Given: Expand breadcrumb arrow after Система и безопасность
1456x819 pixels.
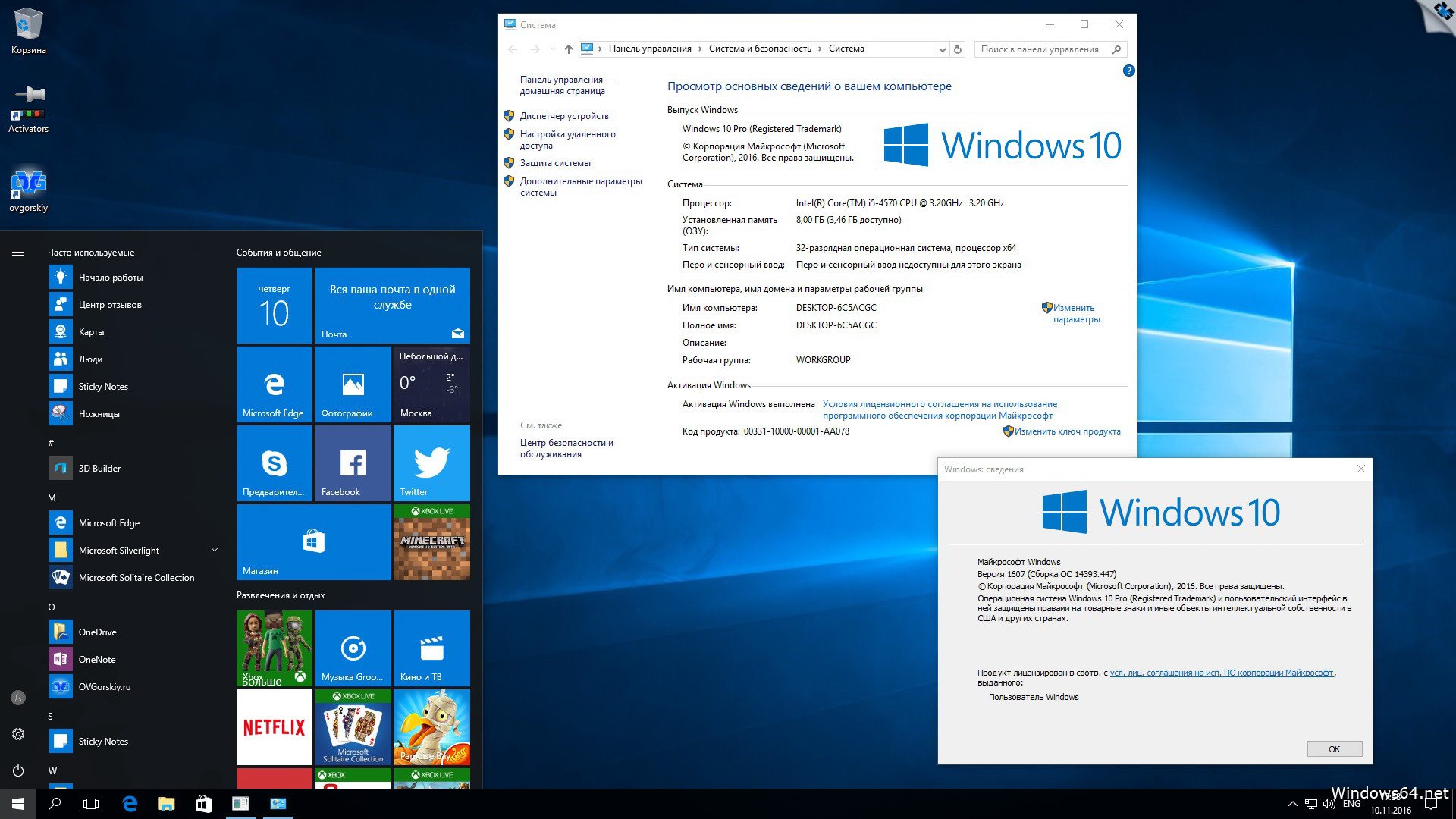Looking at the screenshot, I should coord(820,49).
